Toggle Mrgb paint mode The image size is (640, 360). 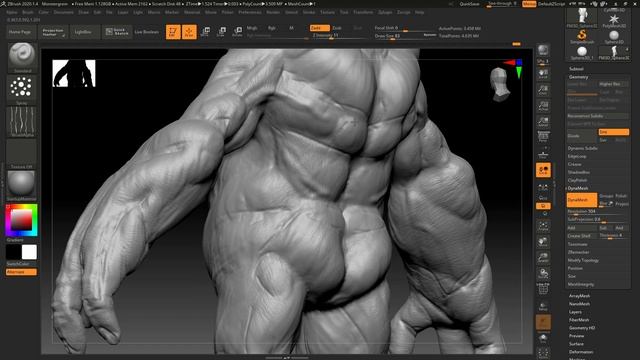[x=252, y=28]
